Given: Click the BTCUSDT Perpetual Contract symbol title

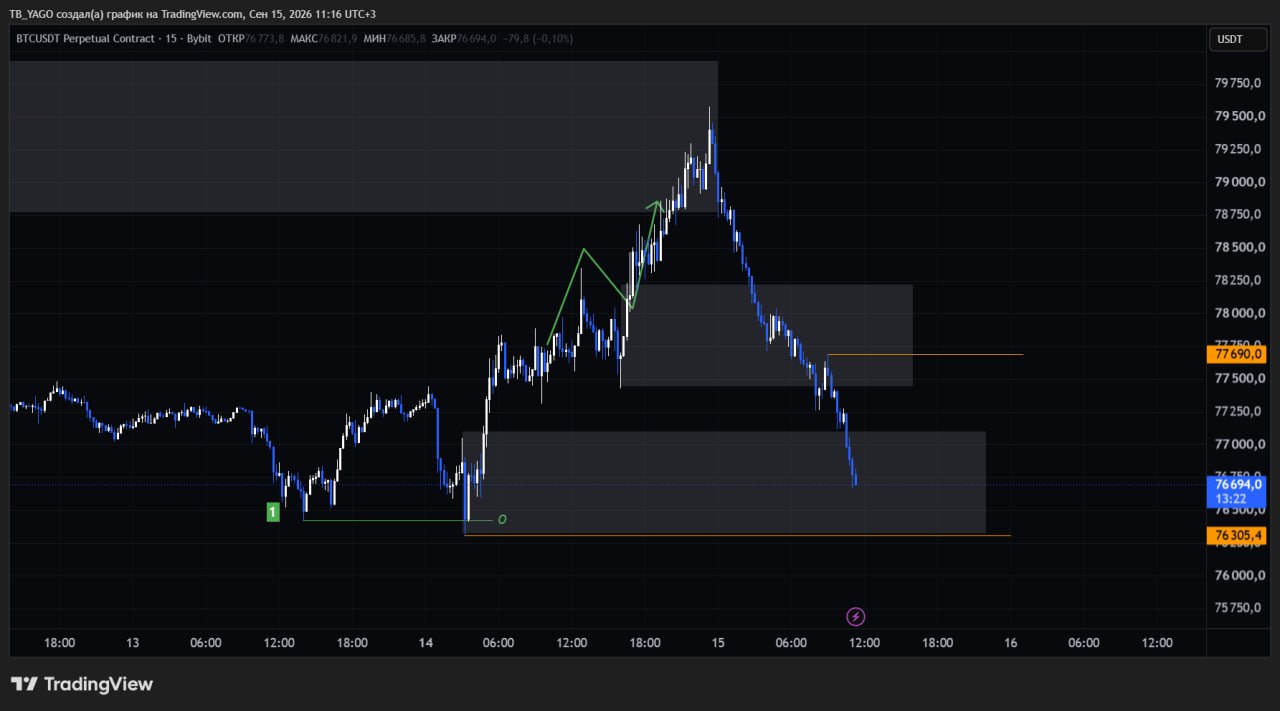Looking at the screenshot, I should click(x=85, y=38).
